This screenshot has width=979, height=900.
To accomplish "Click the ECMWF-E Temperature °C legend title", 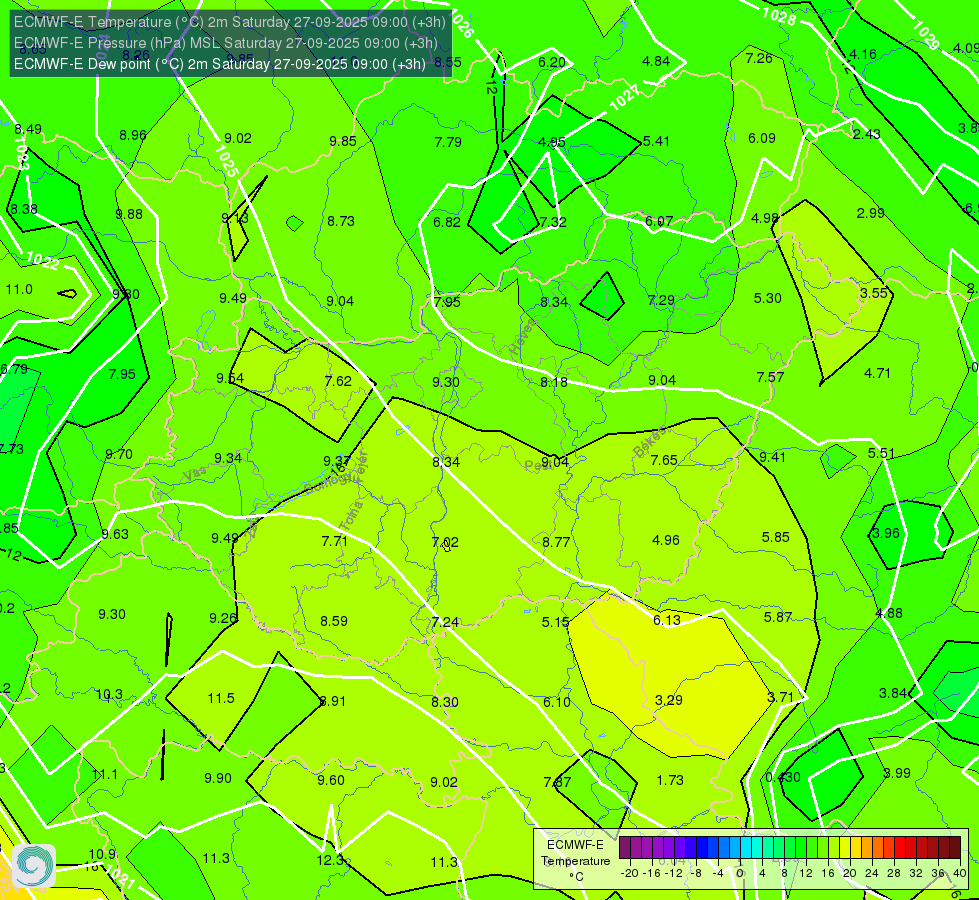I will 576,861.
